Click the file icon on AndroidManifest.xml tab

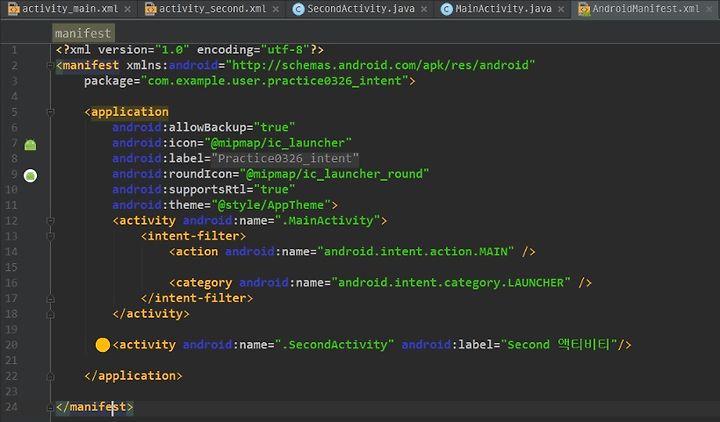pyautogui.click(x=584, y=9)
